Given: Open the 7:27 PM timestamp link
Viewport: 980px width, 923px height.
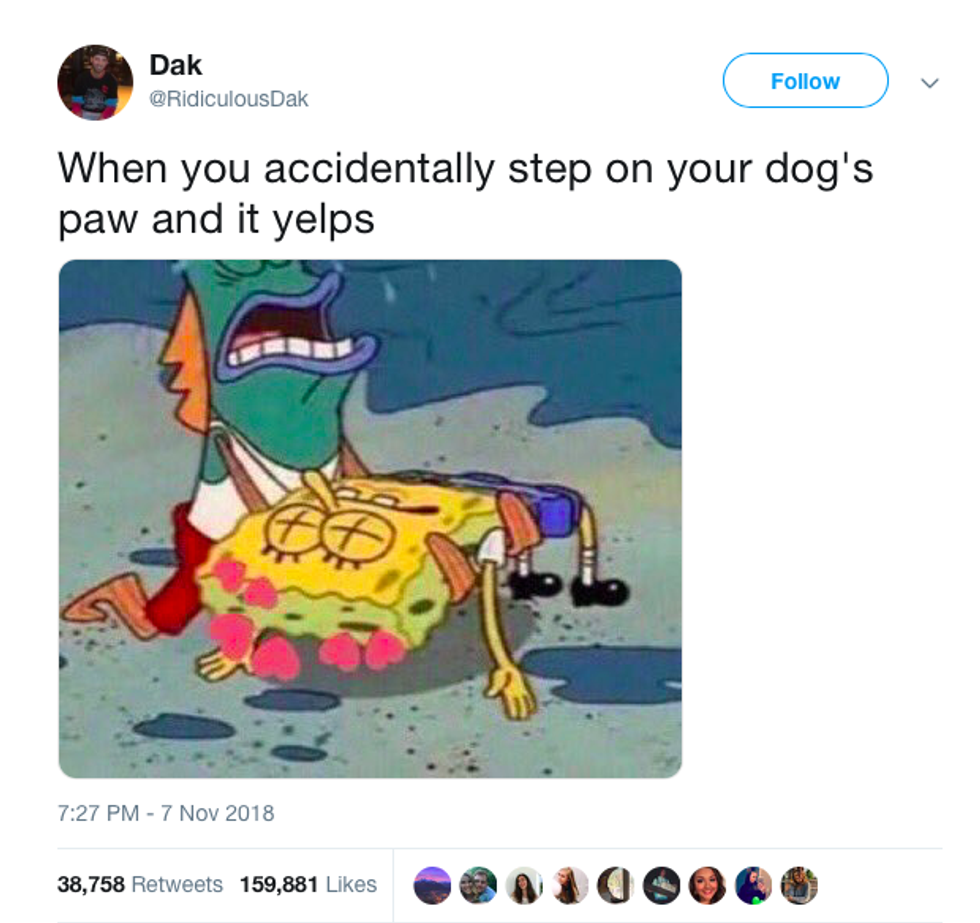Looking at the screenshot, I should (98, 813).
